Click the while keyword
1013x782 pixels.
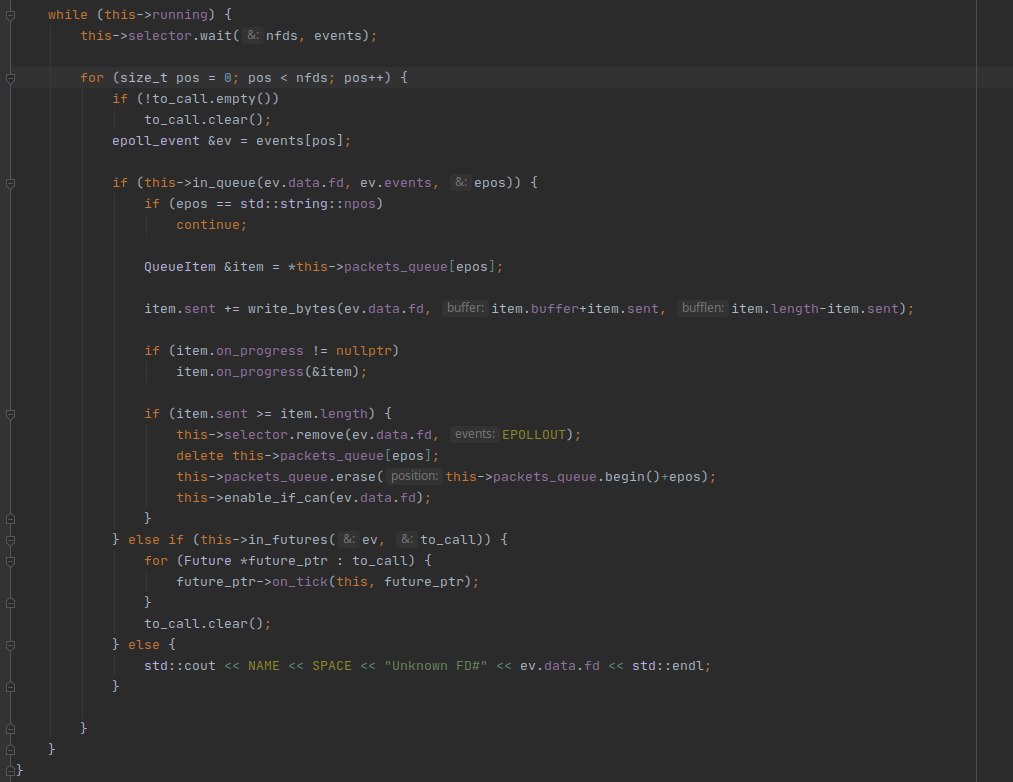(67, 15)
